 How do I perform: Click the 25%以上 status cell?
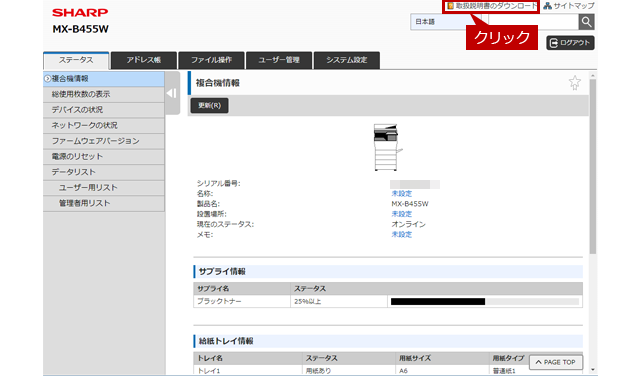tap(339, 301)
